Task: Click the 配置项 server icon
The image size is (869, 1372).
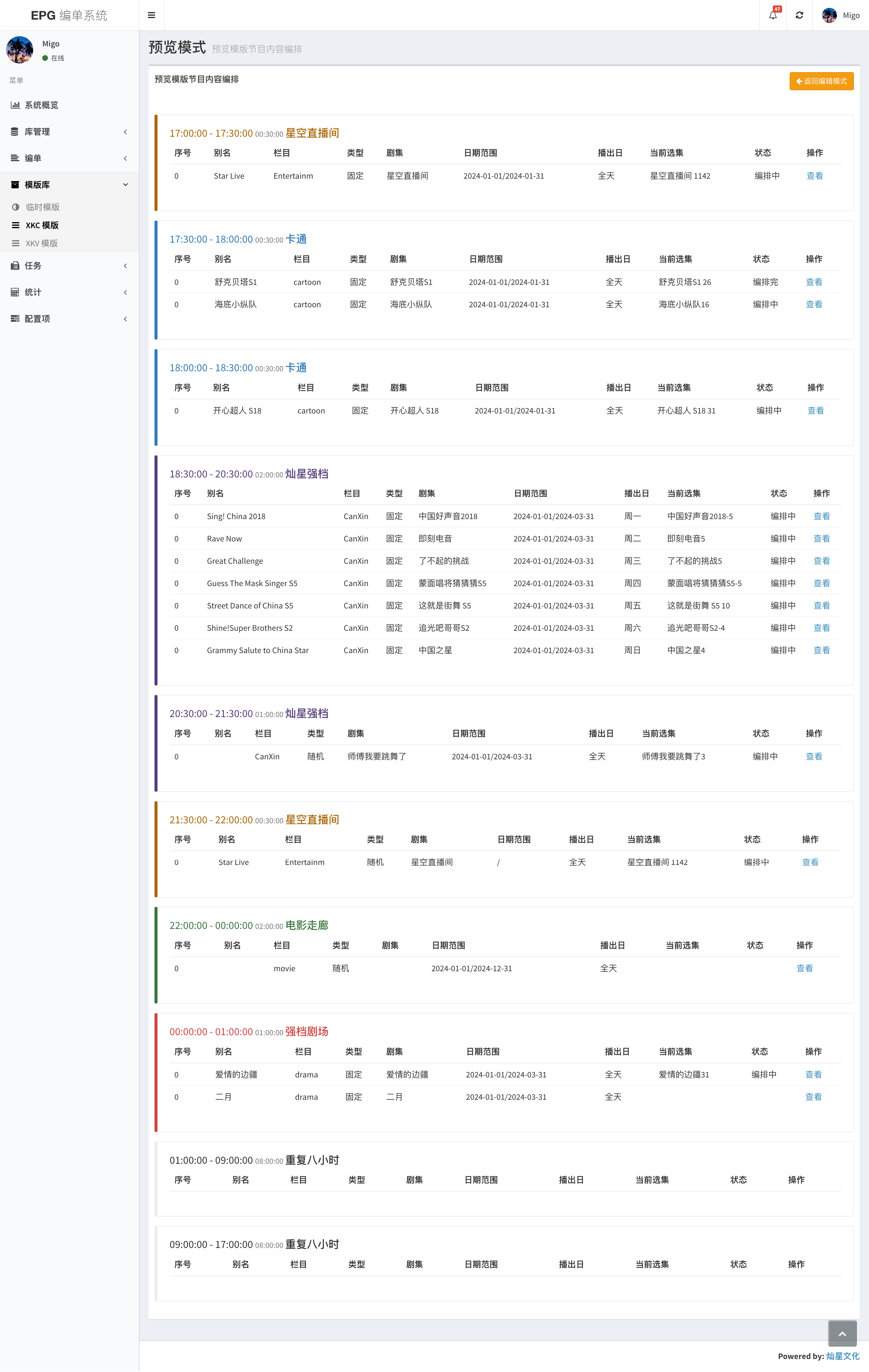Action: [x=15, y=318]
